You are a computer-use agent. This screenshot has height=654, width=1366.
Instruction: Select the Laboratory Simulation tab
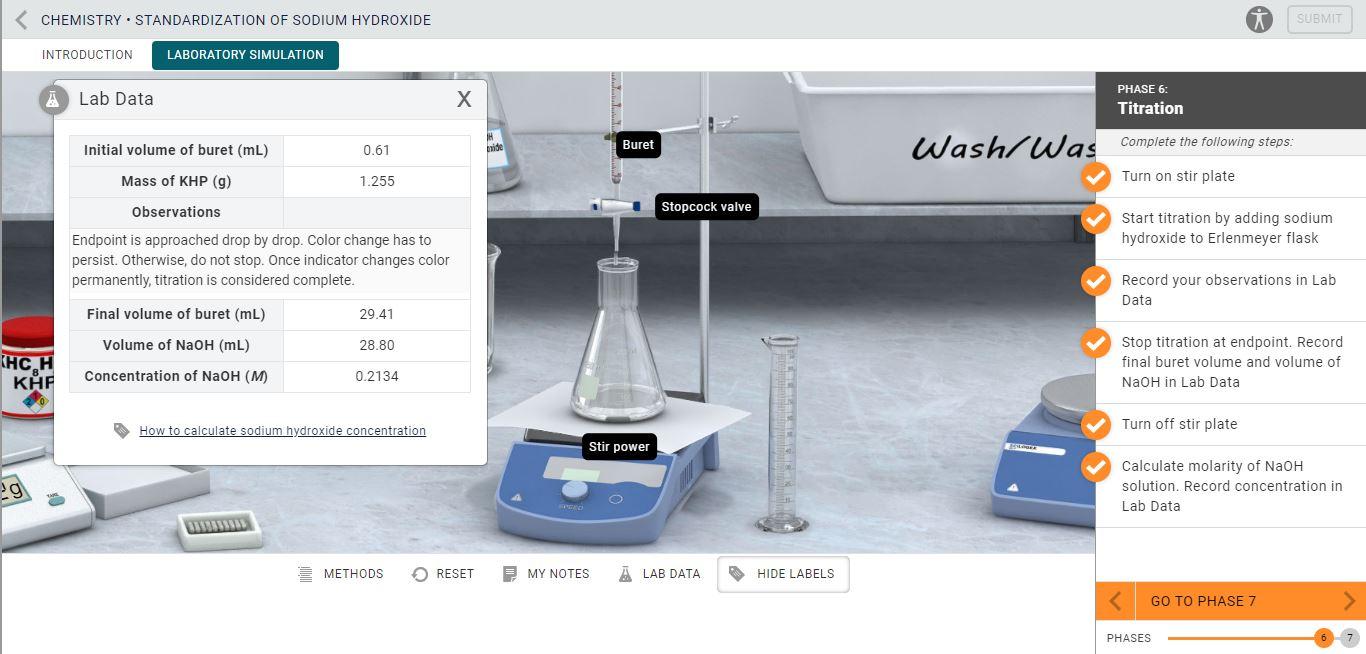click(x=245, y=55)
